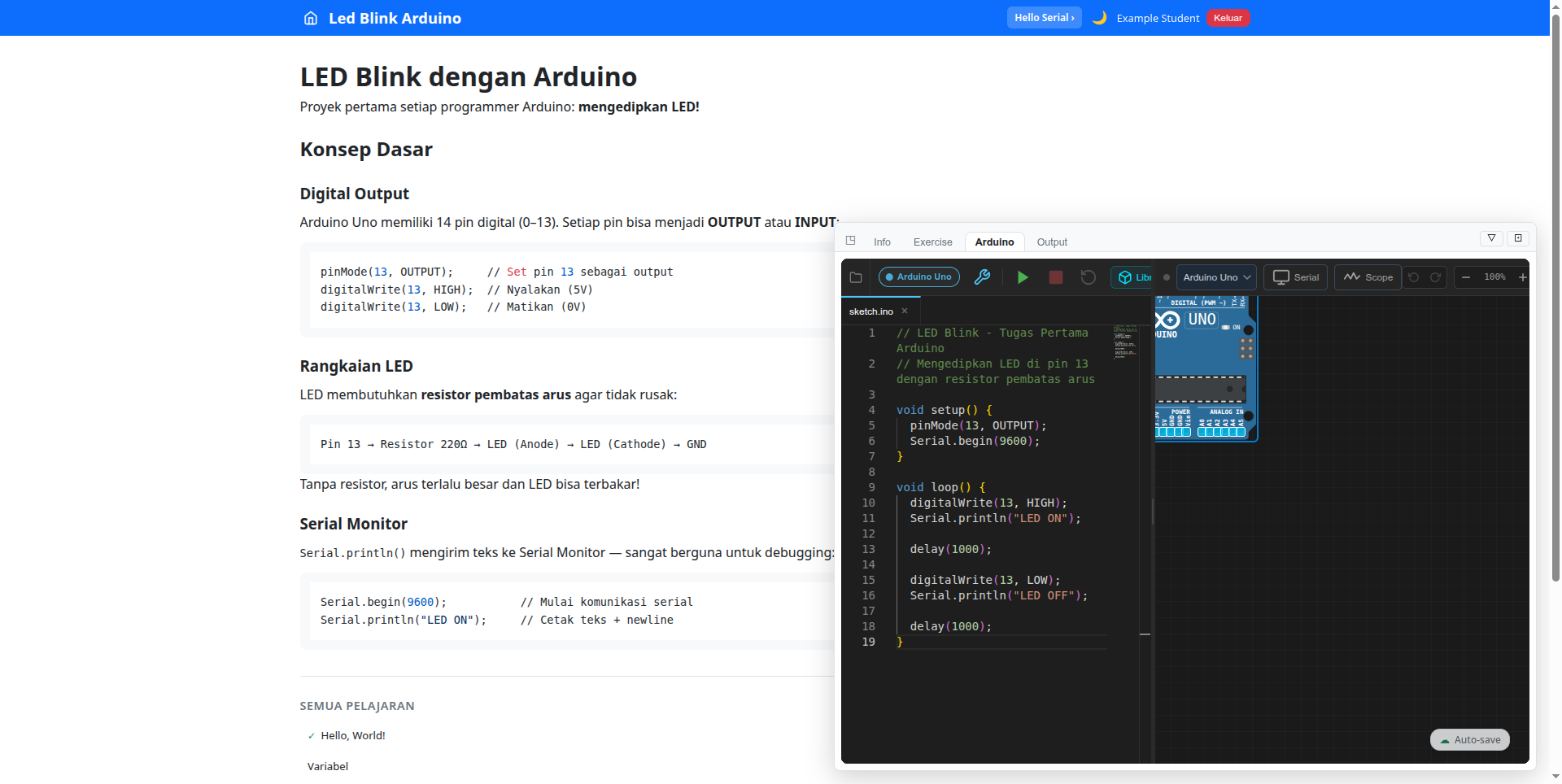Open the Scope waveform viewer

coord(1368,277)
